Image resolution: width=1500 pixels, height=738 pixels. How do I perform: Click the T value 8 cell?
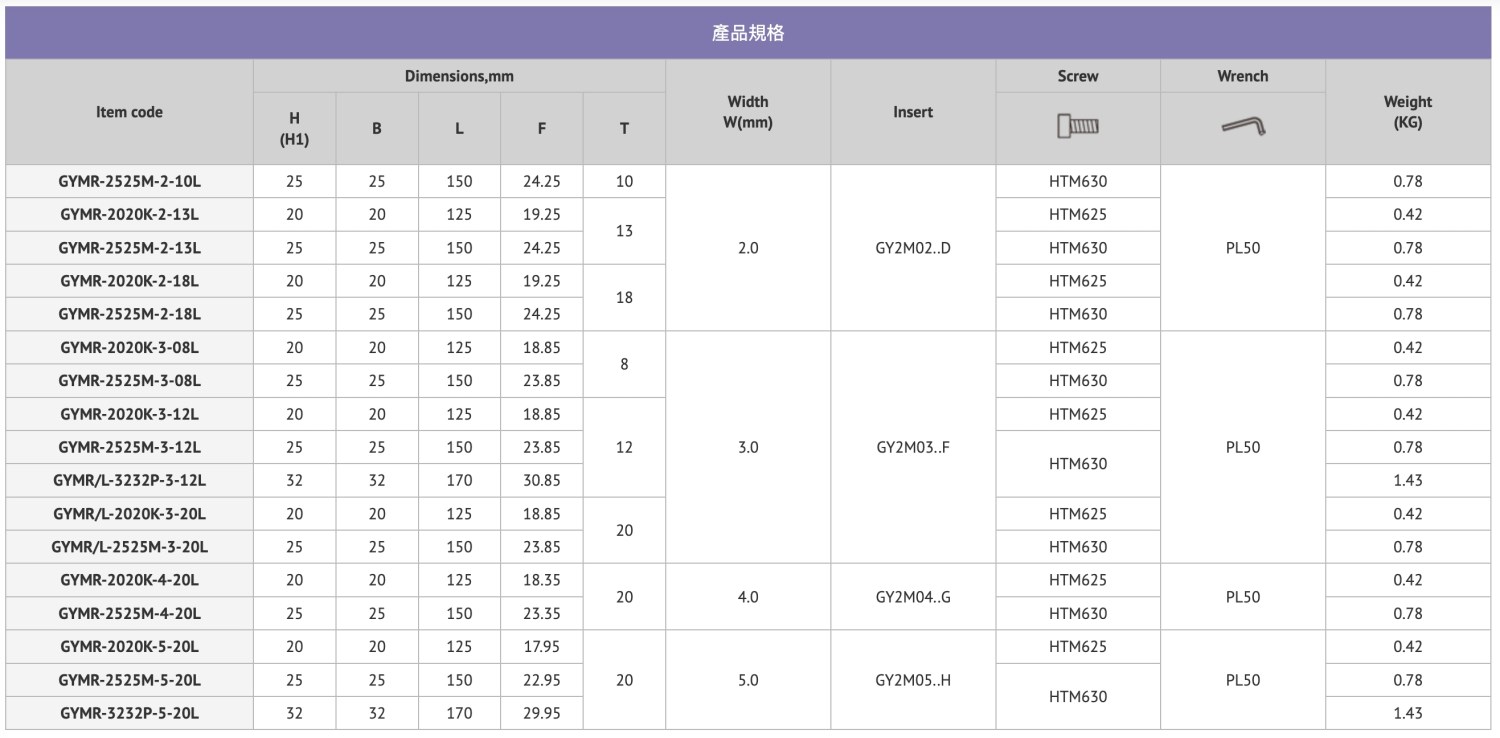pyautogui.click(x=624, y=364)
